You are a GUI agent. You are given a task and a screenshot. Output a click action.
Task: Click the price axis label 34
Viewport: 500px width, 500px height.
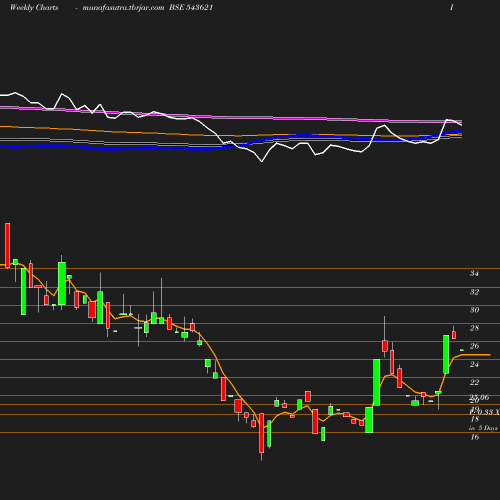[474, 273]
